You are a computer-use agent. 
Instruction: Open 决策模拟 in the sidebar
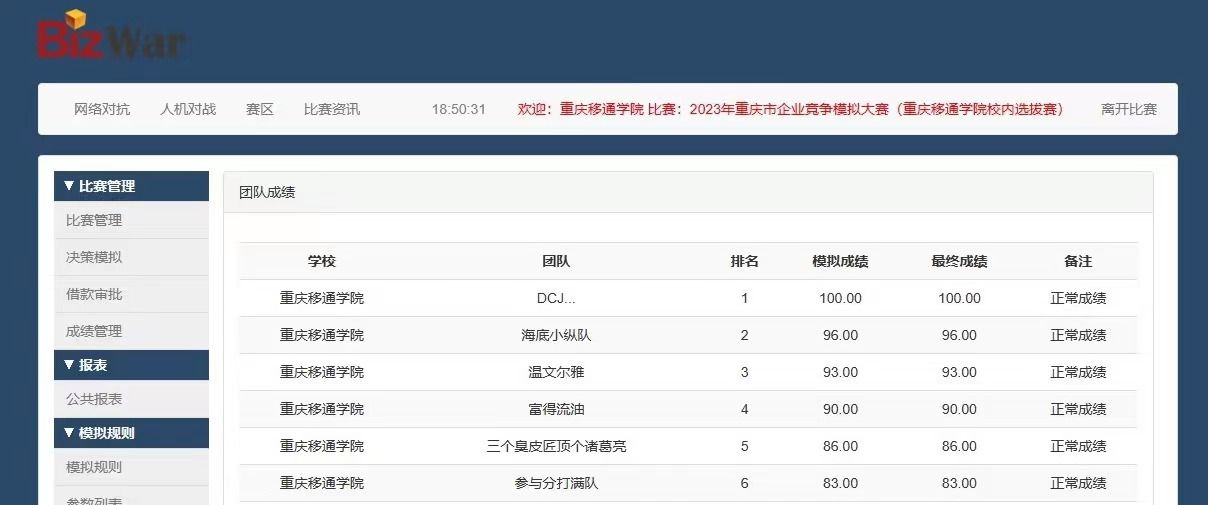click(x=94, y=257)
